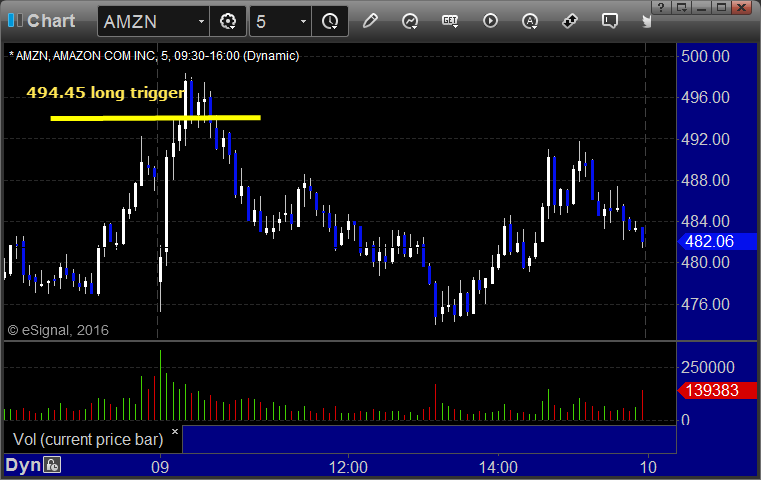
Task: Open the symbol settings gear menu
Action: [x=228, y=21]
